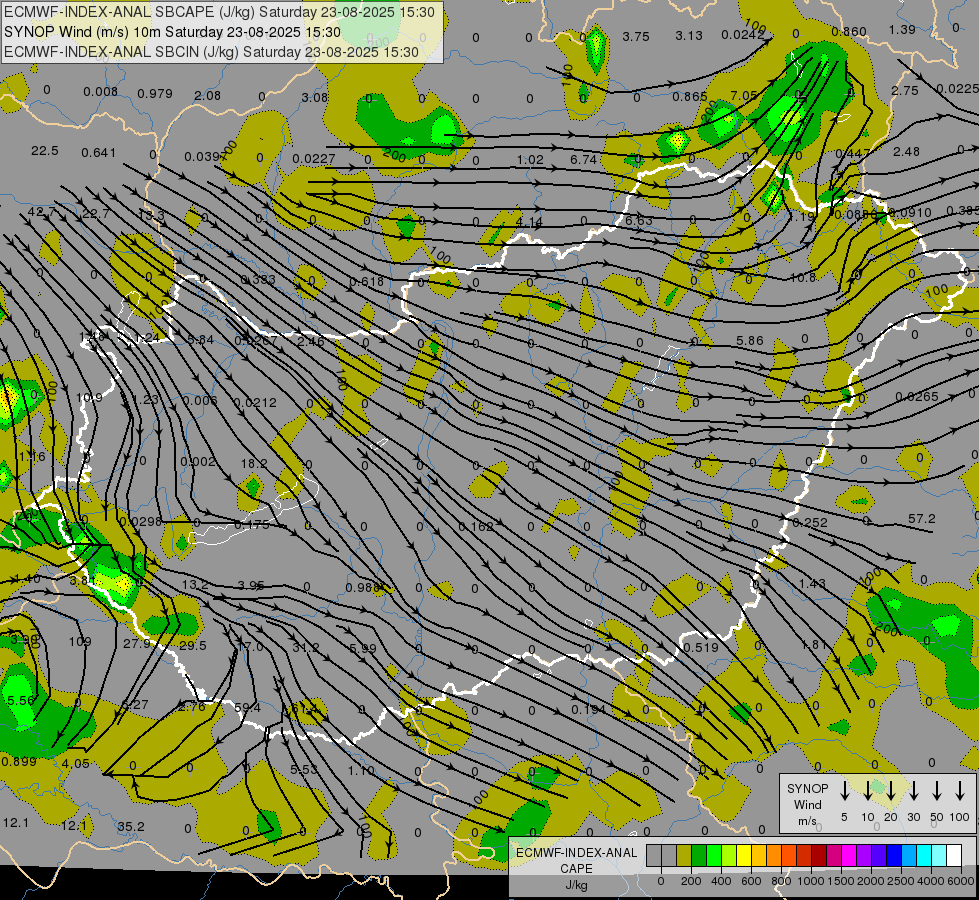Click the 3.08 value on the map
The width and height of the screenshot is (979, 900).
pos(315,97)
